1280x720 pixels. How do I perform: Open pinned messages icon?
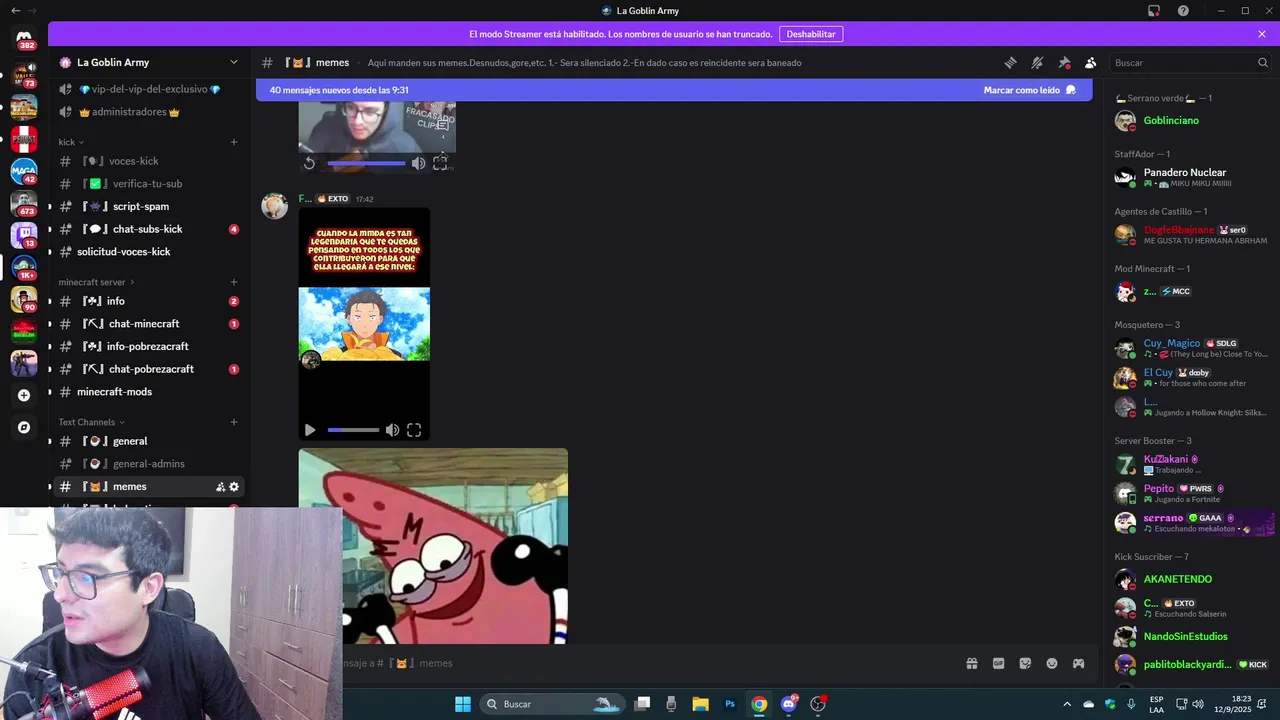(x=1064, y=62)
